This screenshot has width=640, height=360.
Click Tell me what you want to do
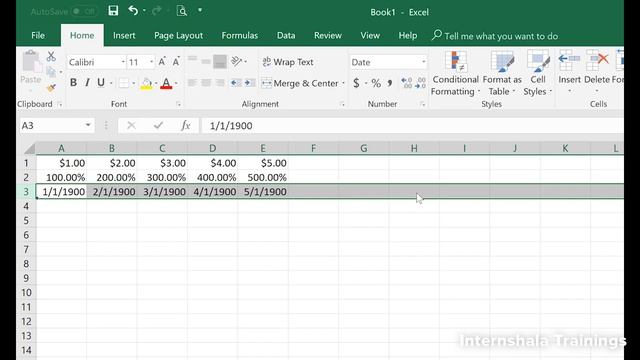[495, 36]
